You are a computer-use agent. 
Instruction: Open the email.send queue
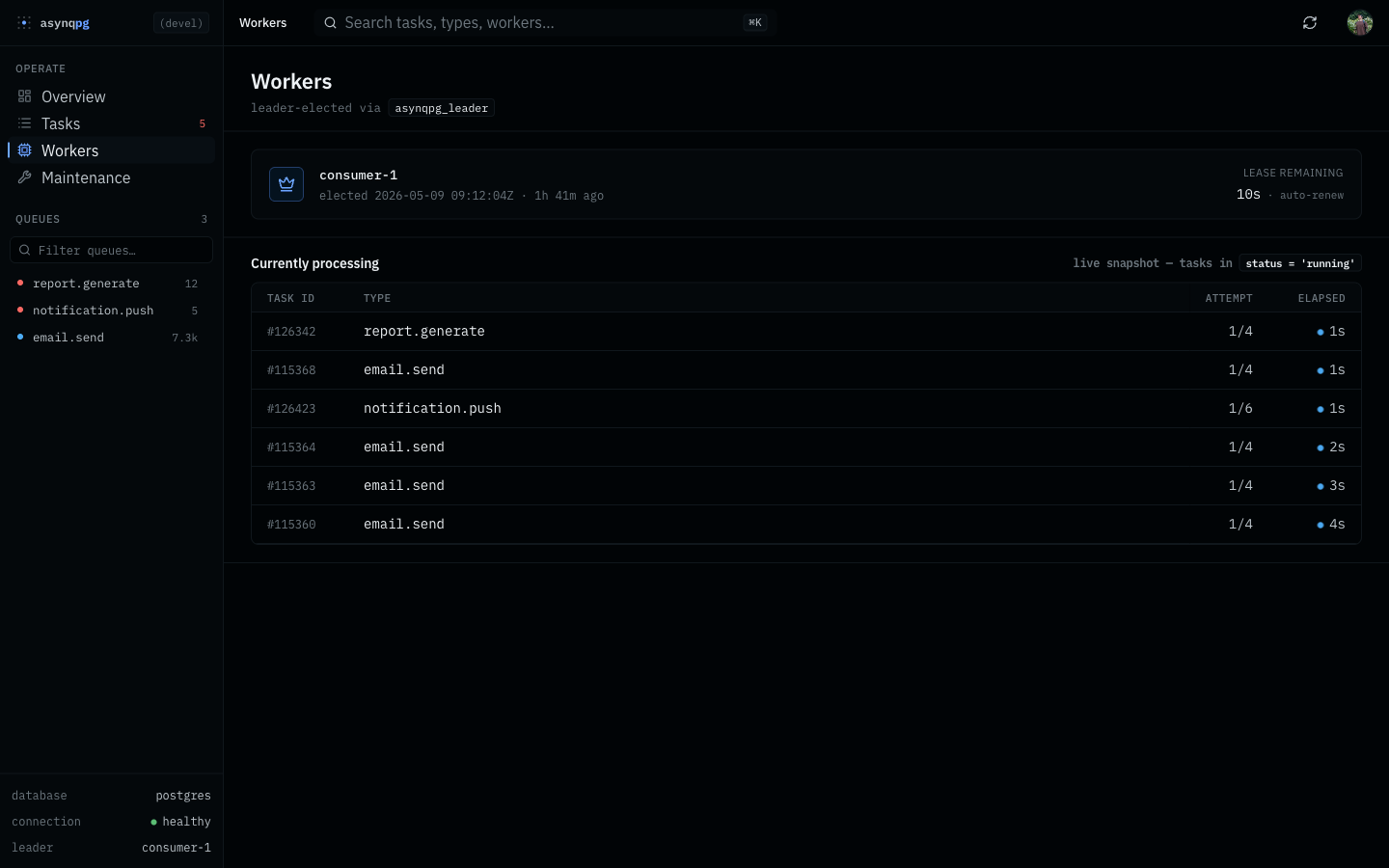click(x=111, y=338)
